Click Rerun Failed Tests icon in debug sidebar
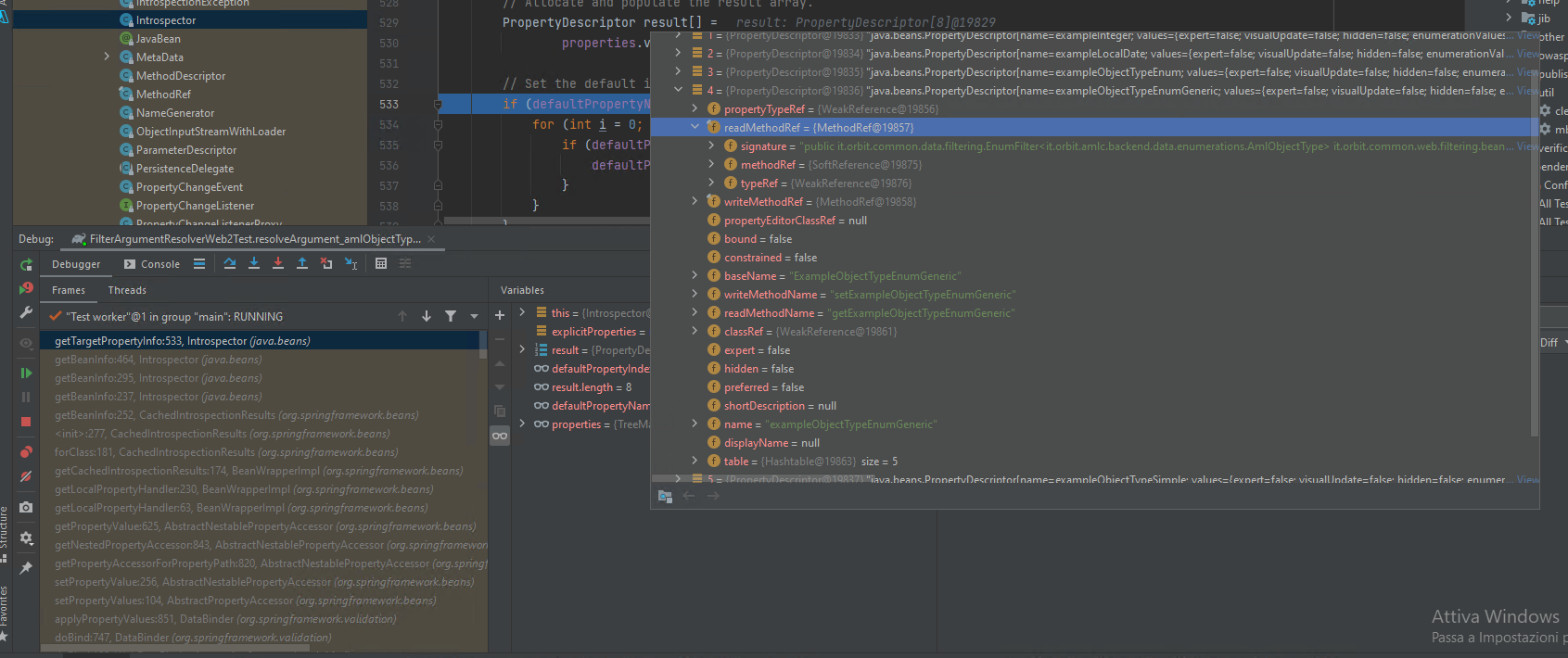Image resolution: width=1568 pixels, height=658 pixels. pyautogui.click(x=26, y=289)
